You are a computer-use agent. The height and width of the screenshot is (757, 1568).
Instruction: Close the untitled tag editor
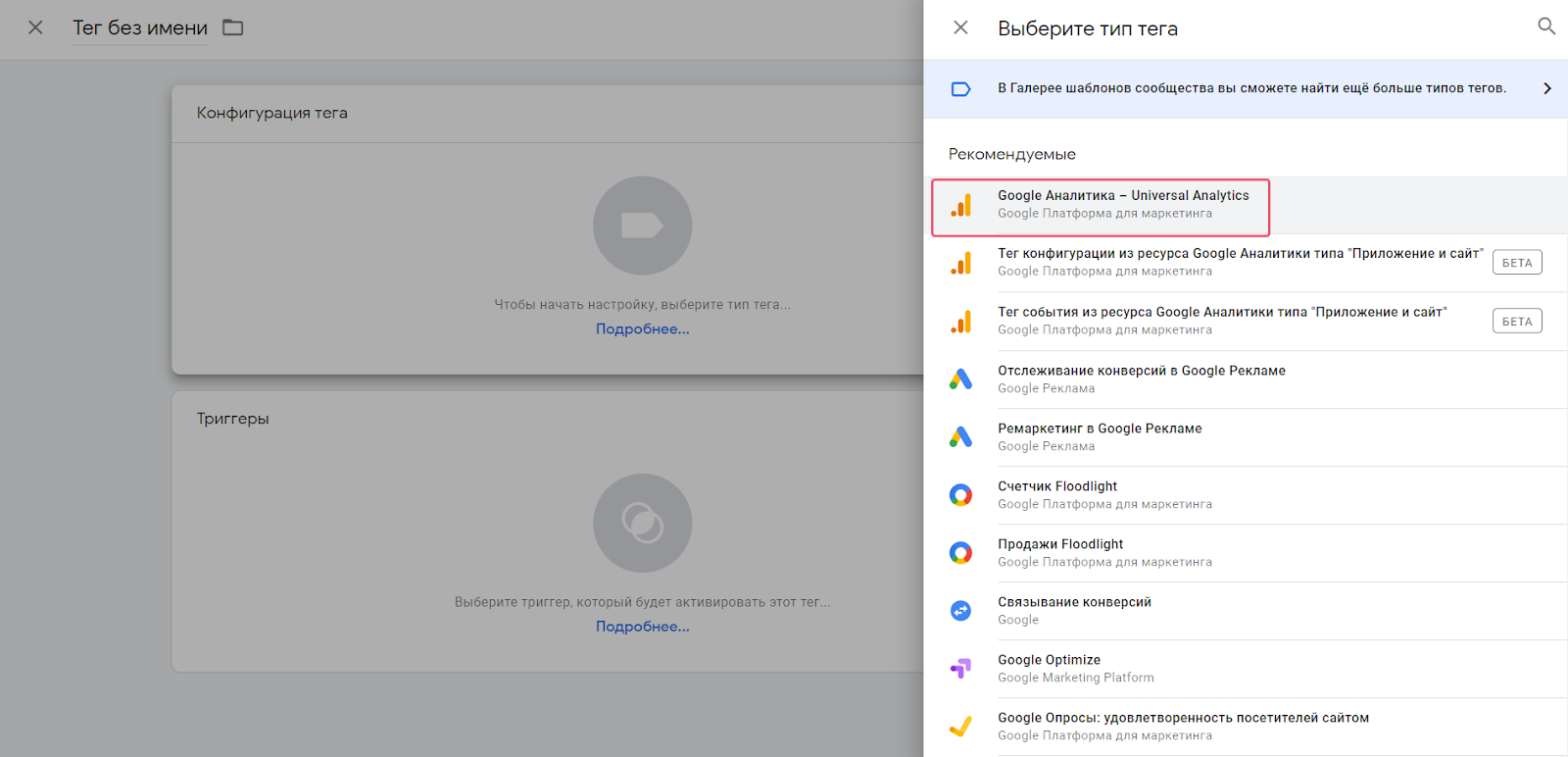(x=35, y=27)
